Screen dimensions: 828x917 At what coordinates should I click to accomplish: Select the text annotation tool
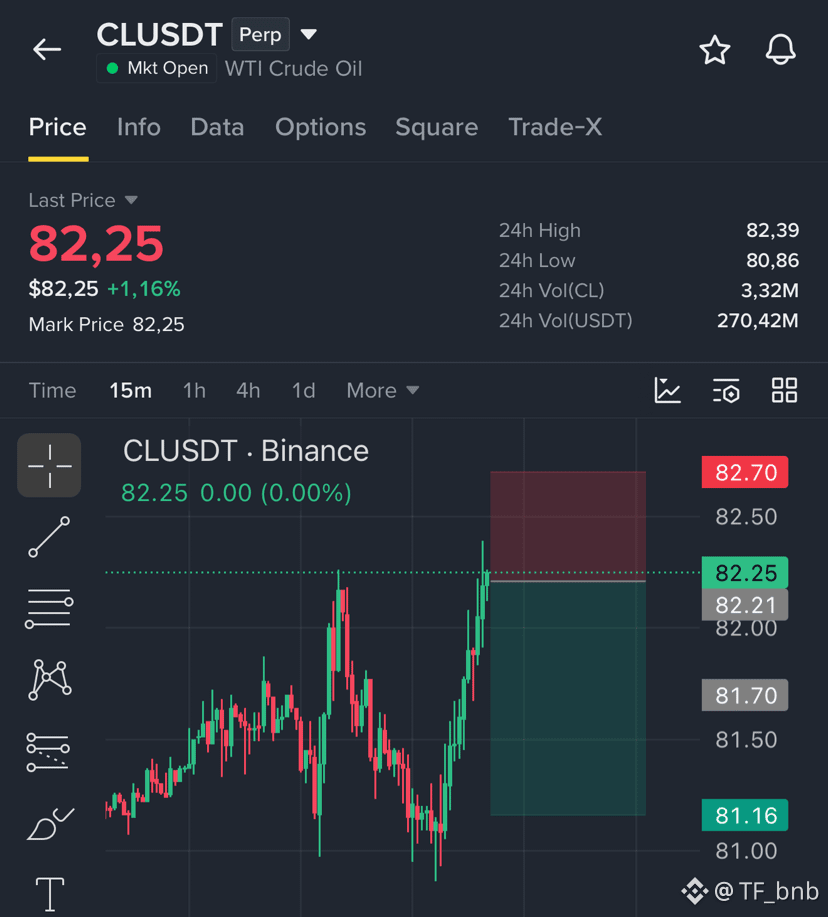(x=50, y=894)
